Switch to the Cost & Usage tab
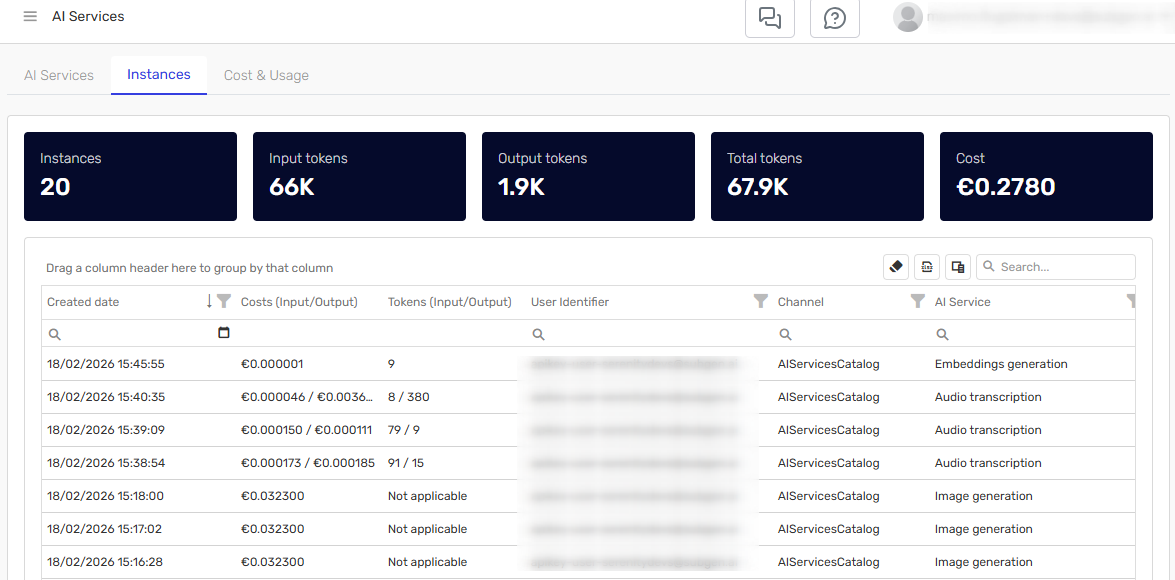 click(266, 75)
